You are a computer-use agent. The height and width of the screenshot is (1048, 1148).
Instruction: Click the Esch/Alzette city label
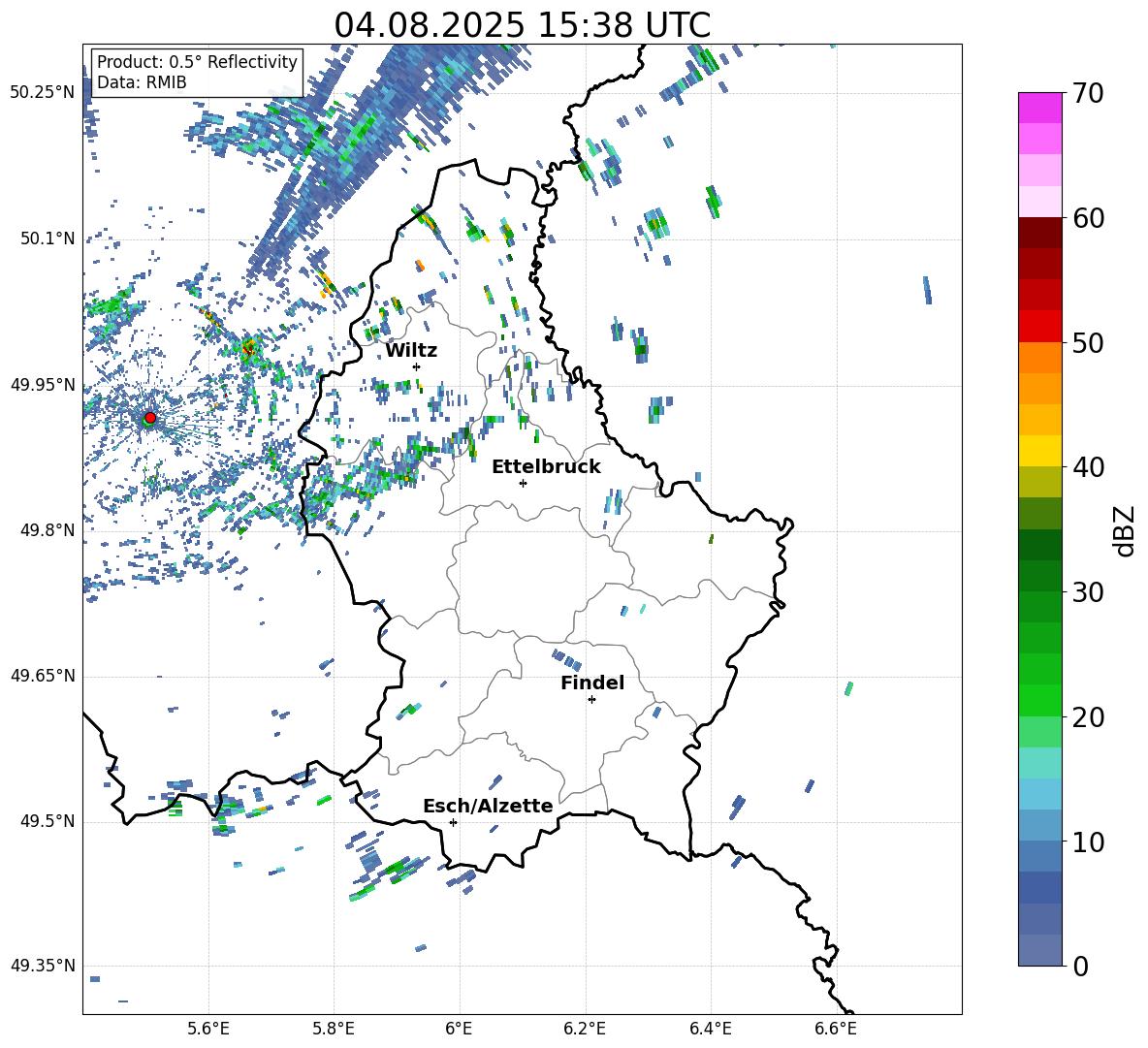tap(488, 807)
